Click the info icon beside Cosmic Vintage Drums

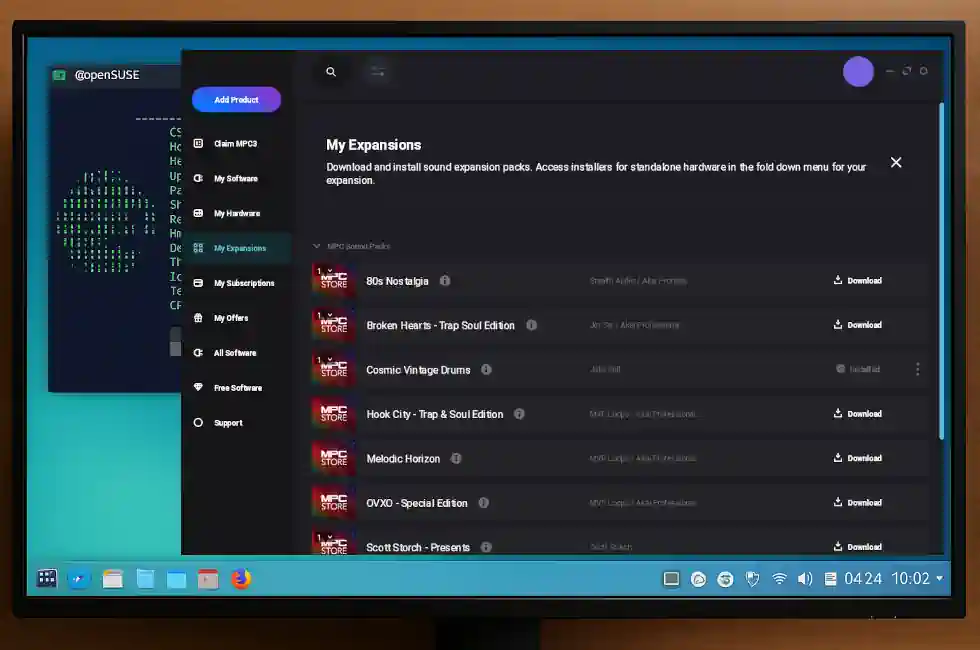486,369
